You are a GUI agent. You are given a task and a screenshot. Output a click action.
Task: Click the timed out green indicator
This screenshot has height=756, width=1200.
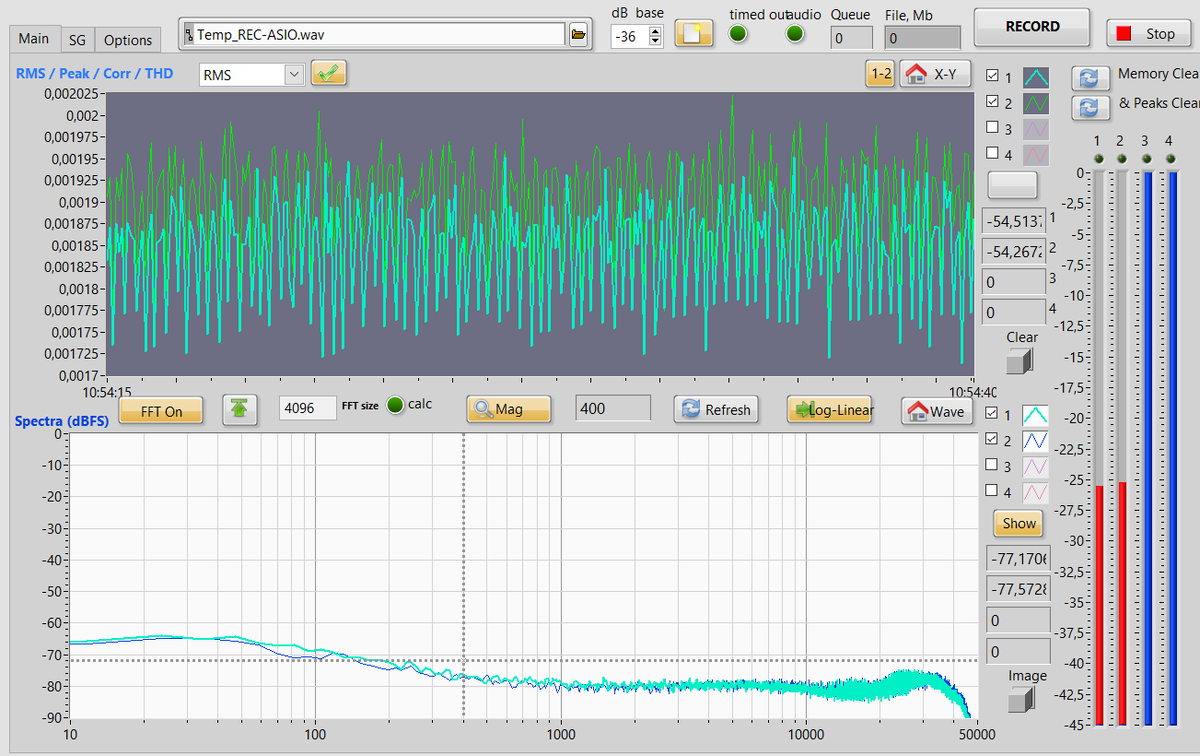coord(738,33)
